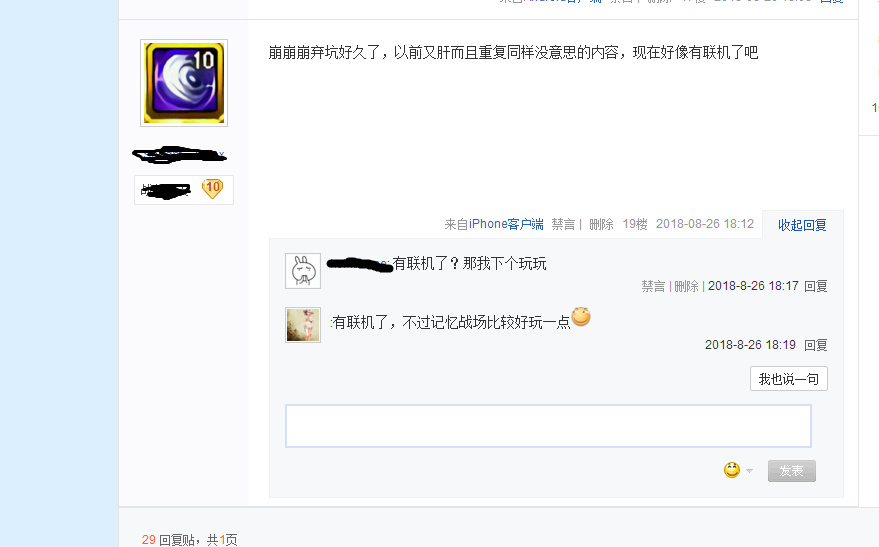Open the emoji picker smiley face

click(x=732, y=470)
